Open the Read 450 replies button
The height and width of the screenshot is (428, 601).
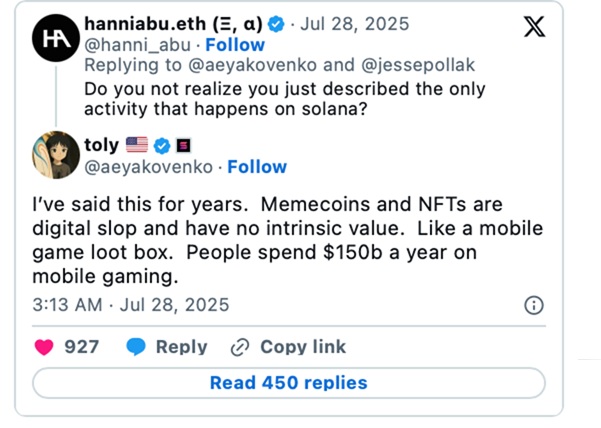pos(288,383)
